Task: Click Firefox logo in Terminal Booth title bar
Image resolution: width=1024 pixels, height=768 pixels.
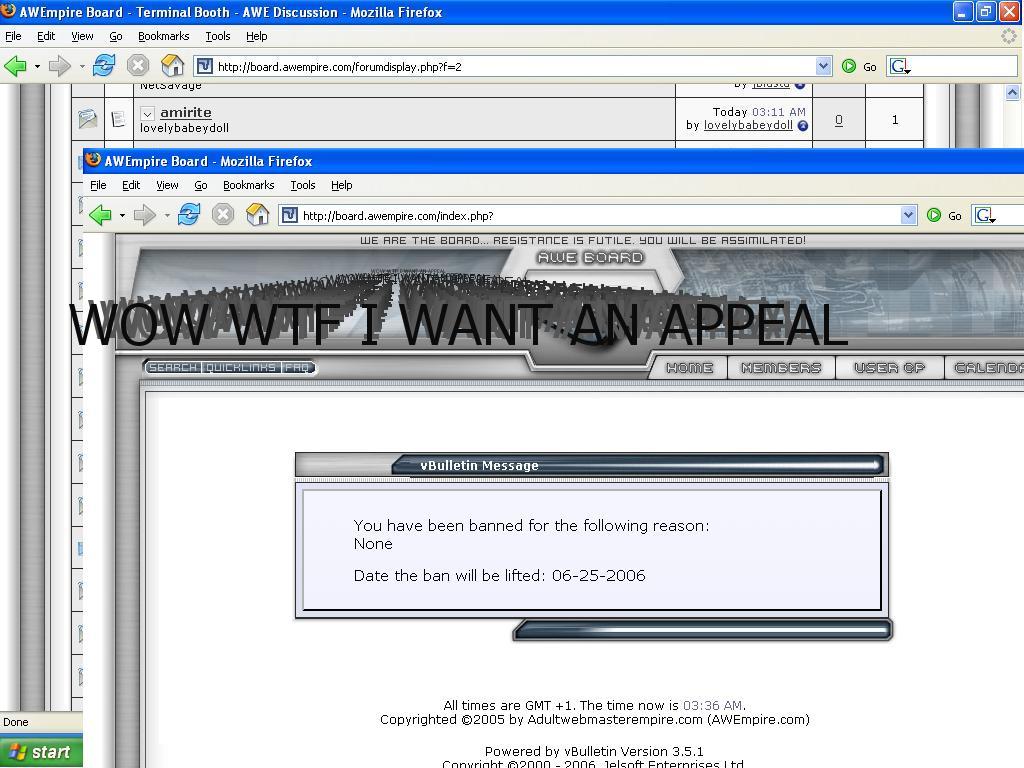Action: 8,11
